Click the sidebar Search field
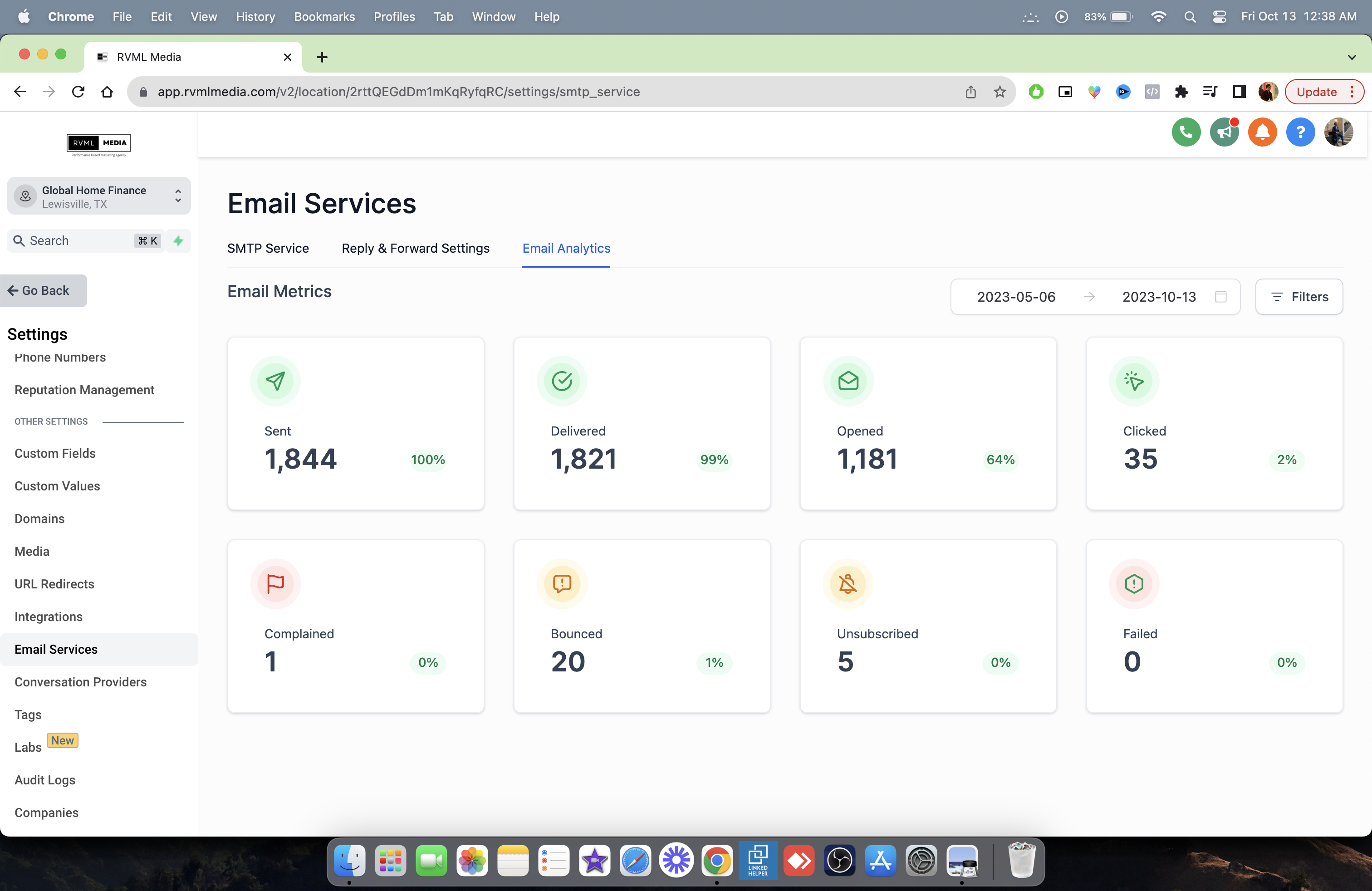 (x=85, y=241)
